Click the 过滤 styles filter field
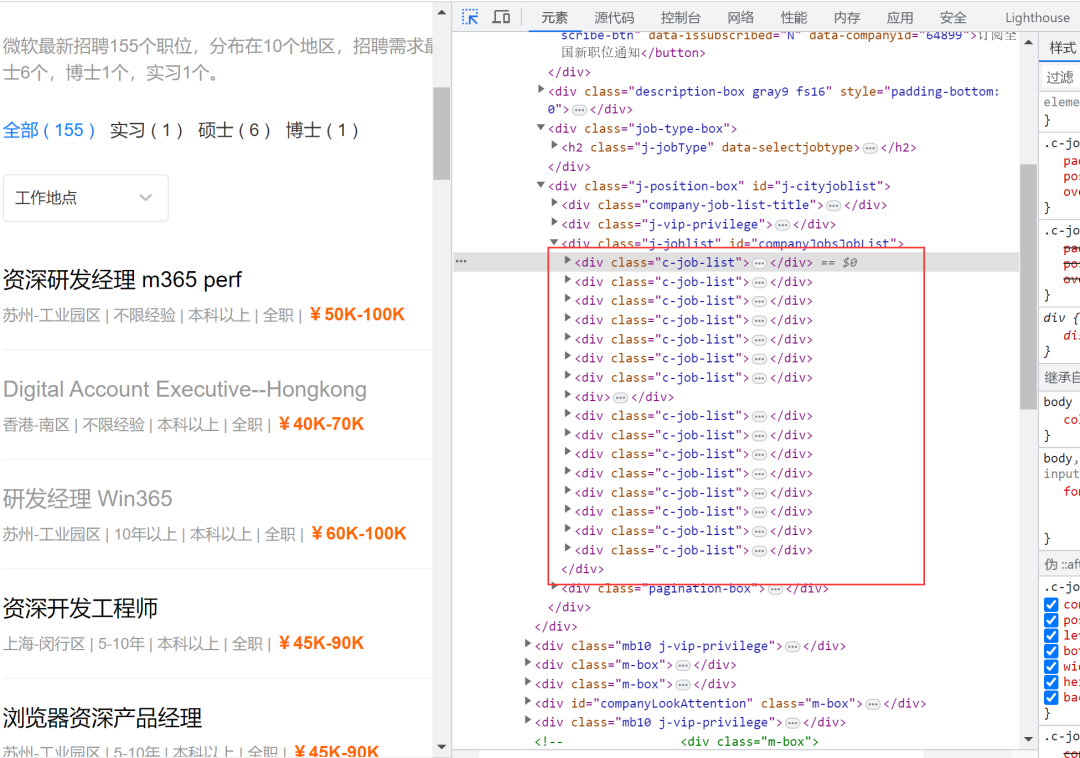The image size is (1080, 758). coord(1060,77)
